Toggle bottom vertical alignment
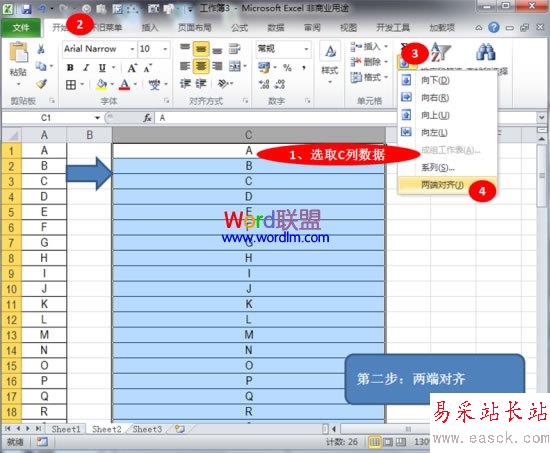Viewport: 550px width, 453px height. point(217,50)
